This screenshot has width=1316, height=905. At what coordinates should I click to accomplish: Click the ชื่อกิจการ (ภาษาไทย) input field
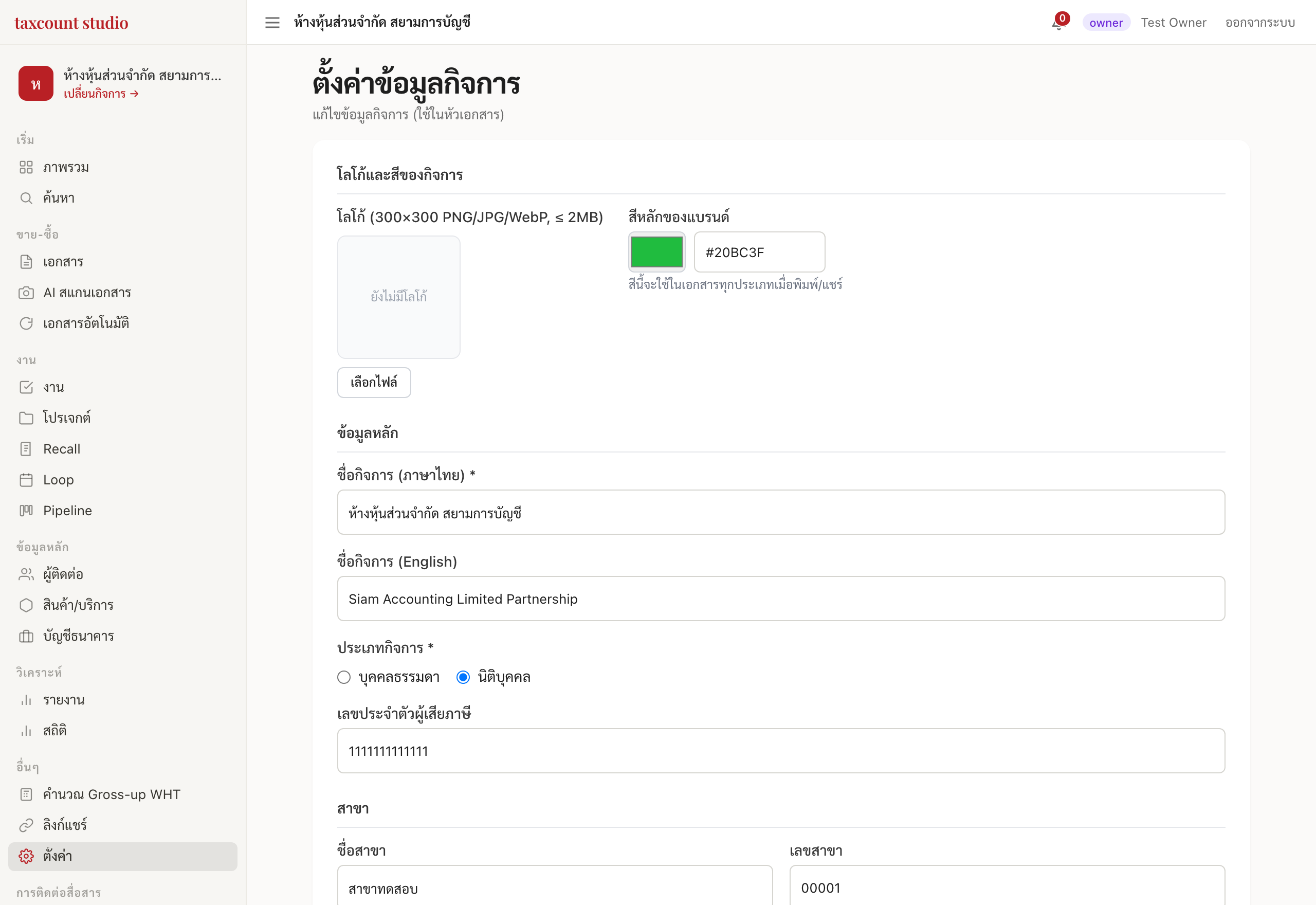pyautogui.click(x=781, y=512)
